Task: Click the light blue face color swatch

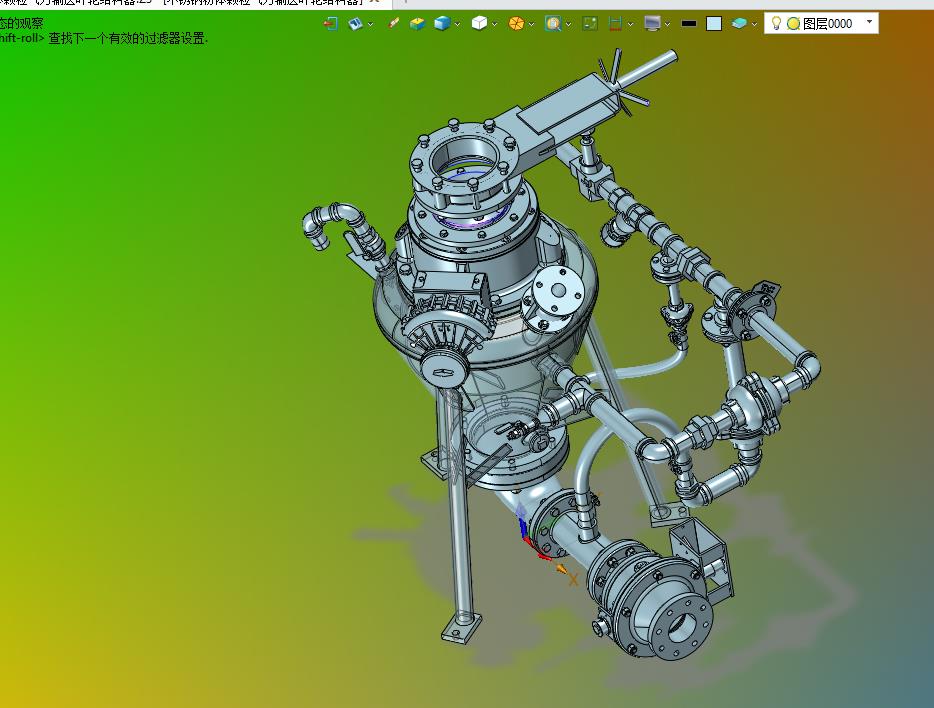Action: [x=714, y=23]
